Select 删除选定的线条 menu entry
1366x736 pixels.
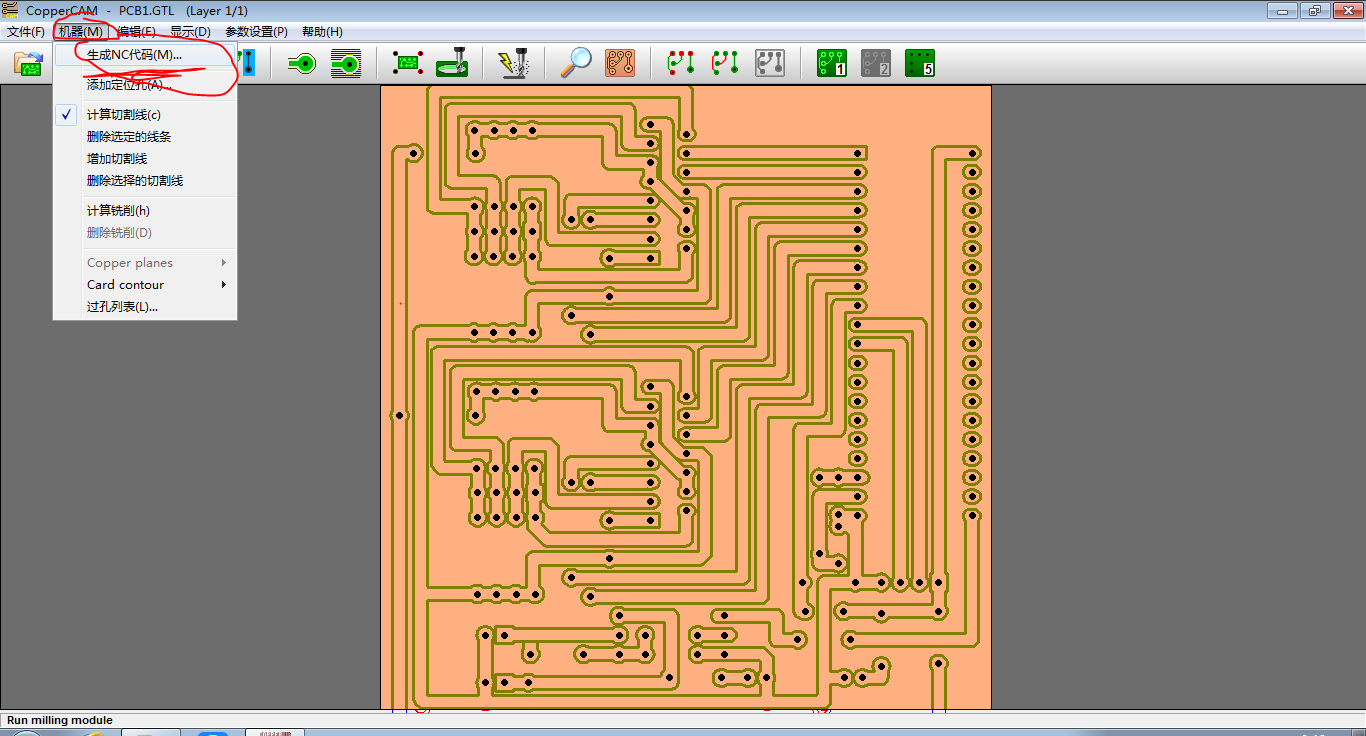145,137
